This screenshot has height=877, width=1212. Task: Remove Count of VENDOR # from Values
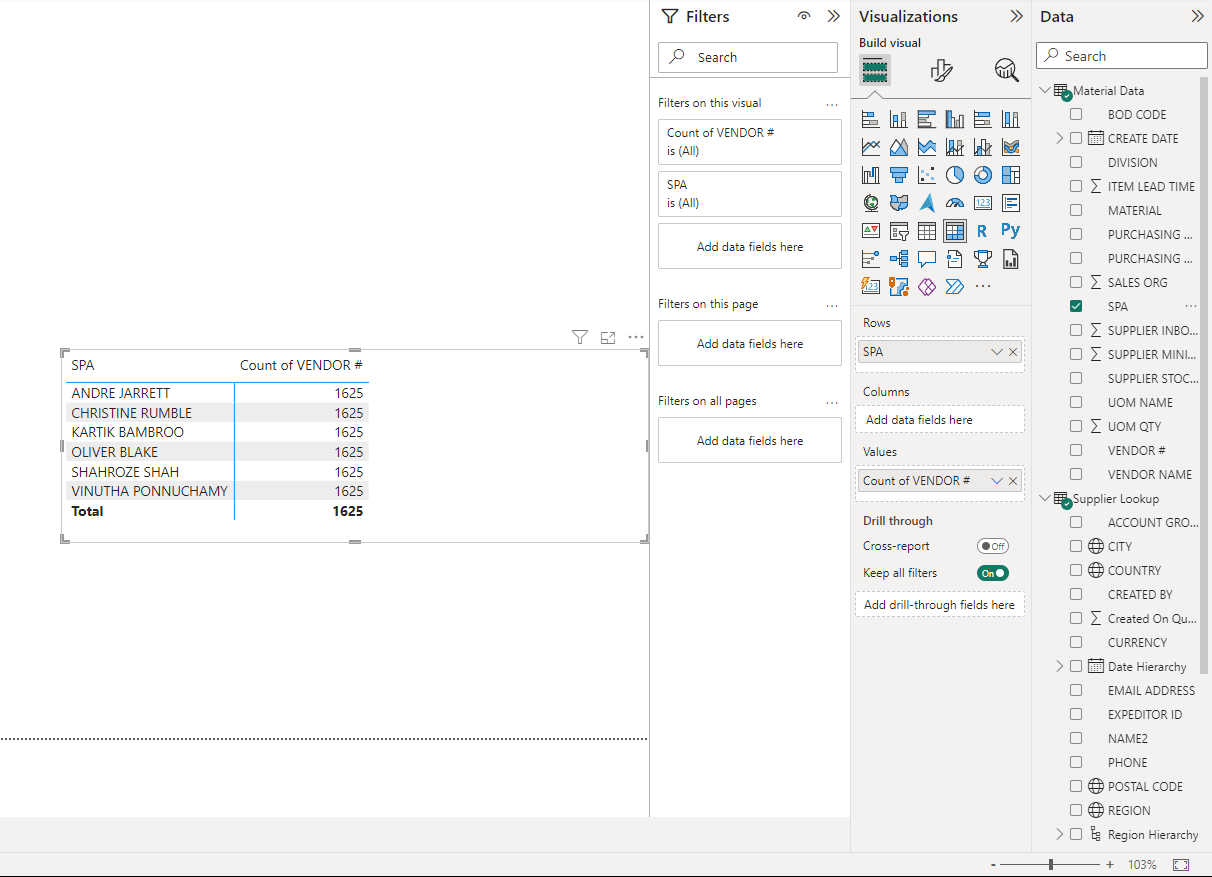click(x=1013, y=481)
